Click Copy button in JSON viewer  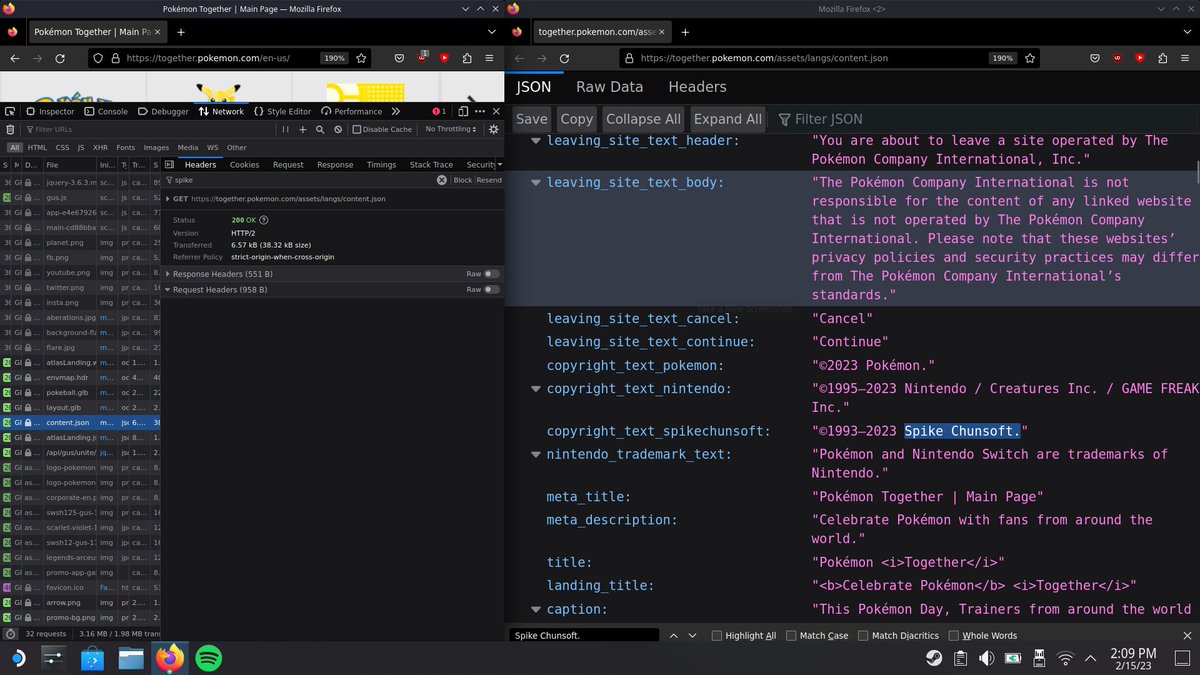[x=576, y=119]
